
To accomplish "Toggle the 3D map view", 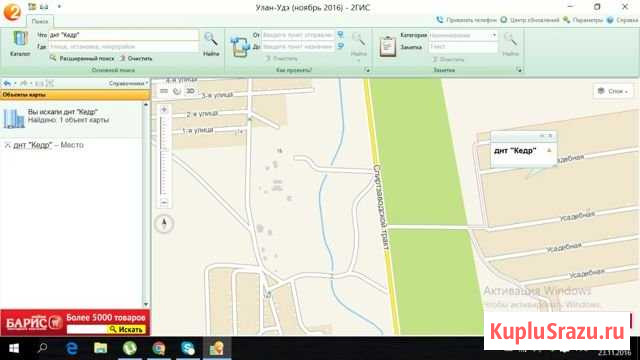I will tap(190, 91).
